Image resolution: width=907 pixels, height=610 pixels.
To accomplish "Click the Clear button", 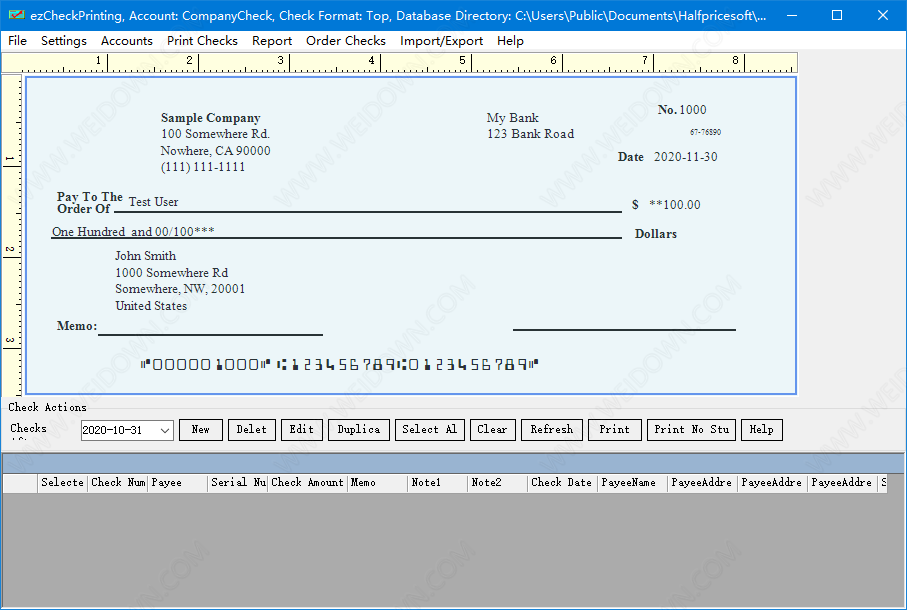I will (492, 430).
